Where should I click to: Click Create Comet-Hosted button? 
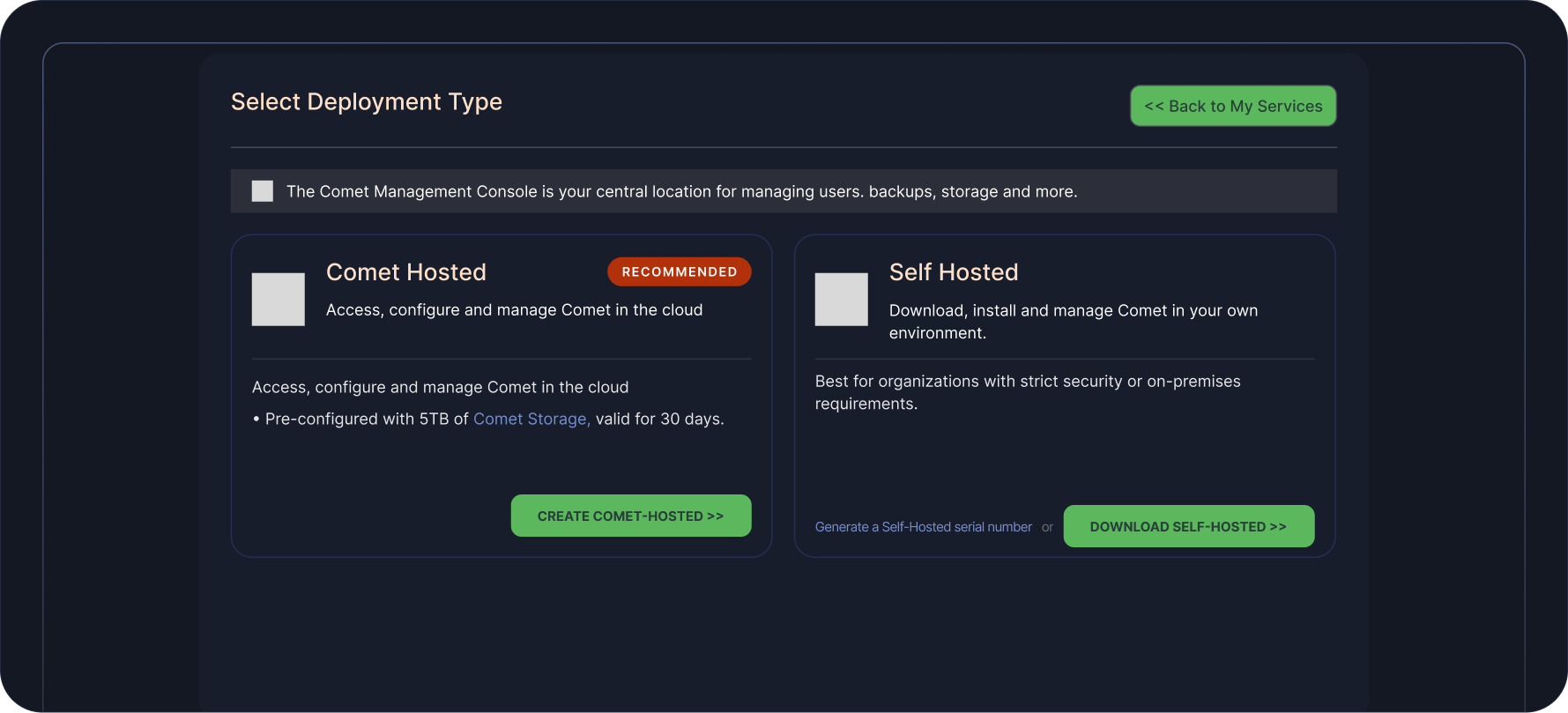click(631, 516)
